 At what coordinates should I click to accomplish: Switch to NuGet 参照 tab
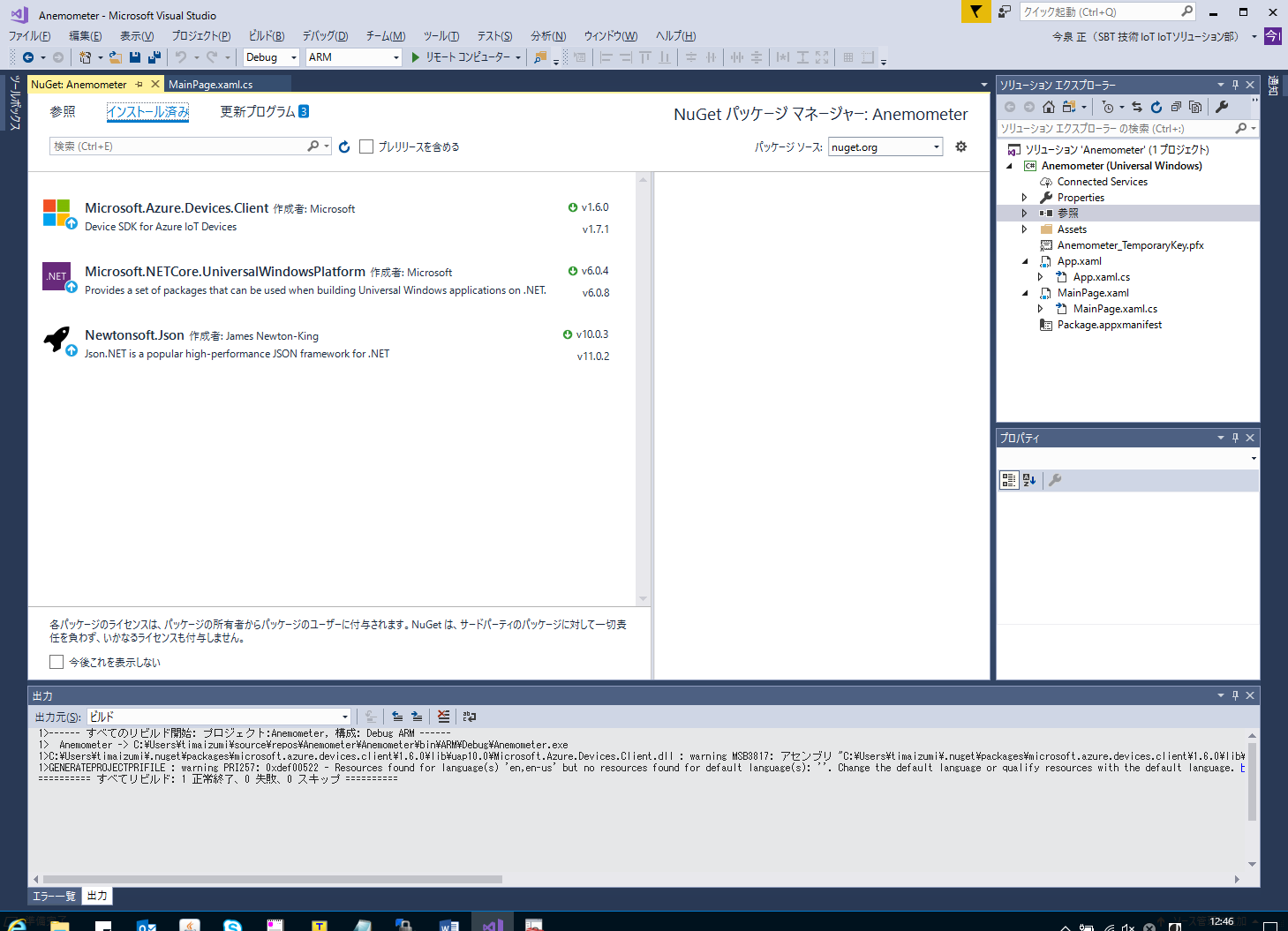(63, 112)
